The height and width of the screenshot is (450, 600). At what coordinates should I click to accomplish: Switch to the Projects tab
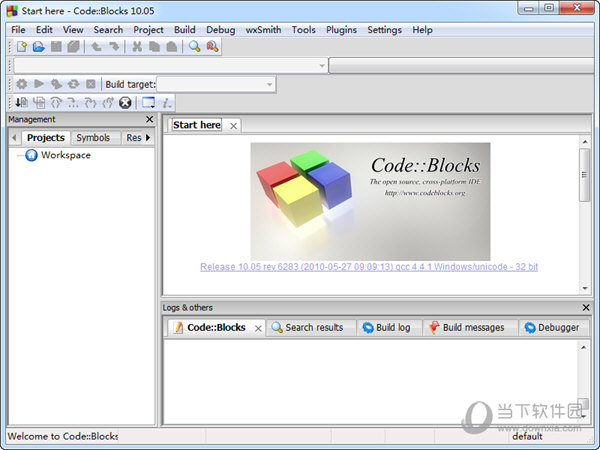pyautogui.click(x=46, y=138)
